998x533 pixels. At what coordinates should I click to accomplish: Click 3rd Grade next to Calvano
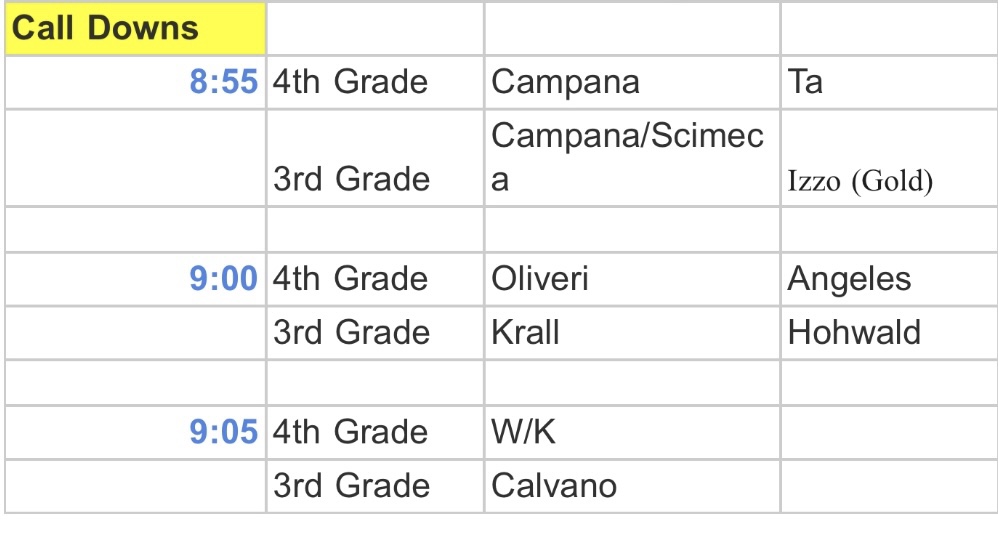351,486
